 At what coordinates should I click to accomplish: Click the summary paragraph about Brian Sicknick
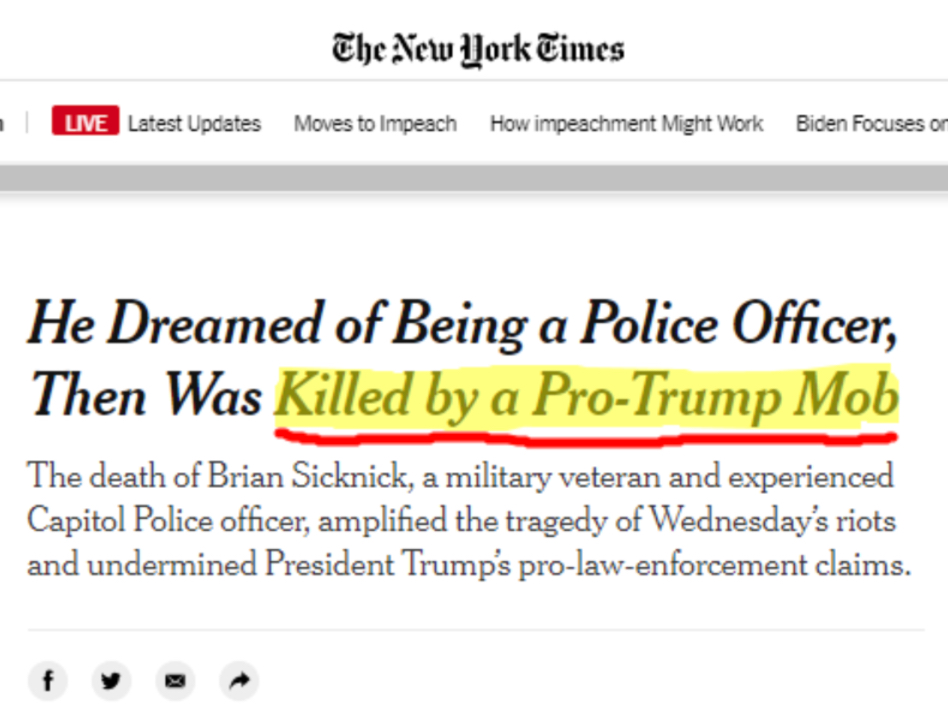469,519
